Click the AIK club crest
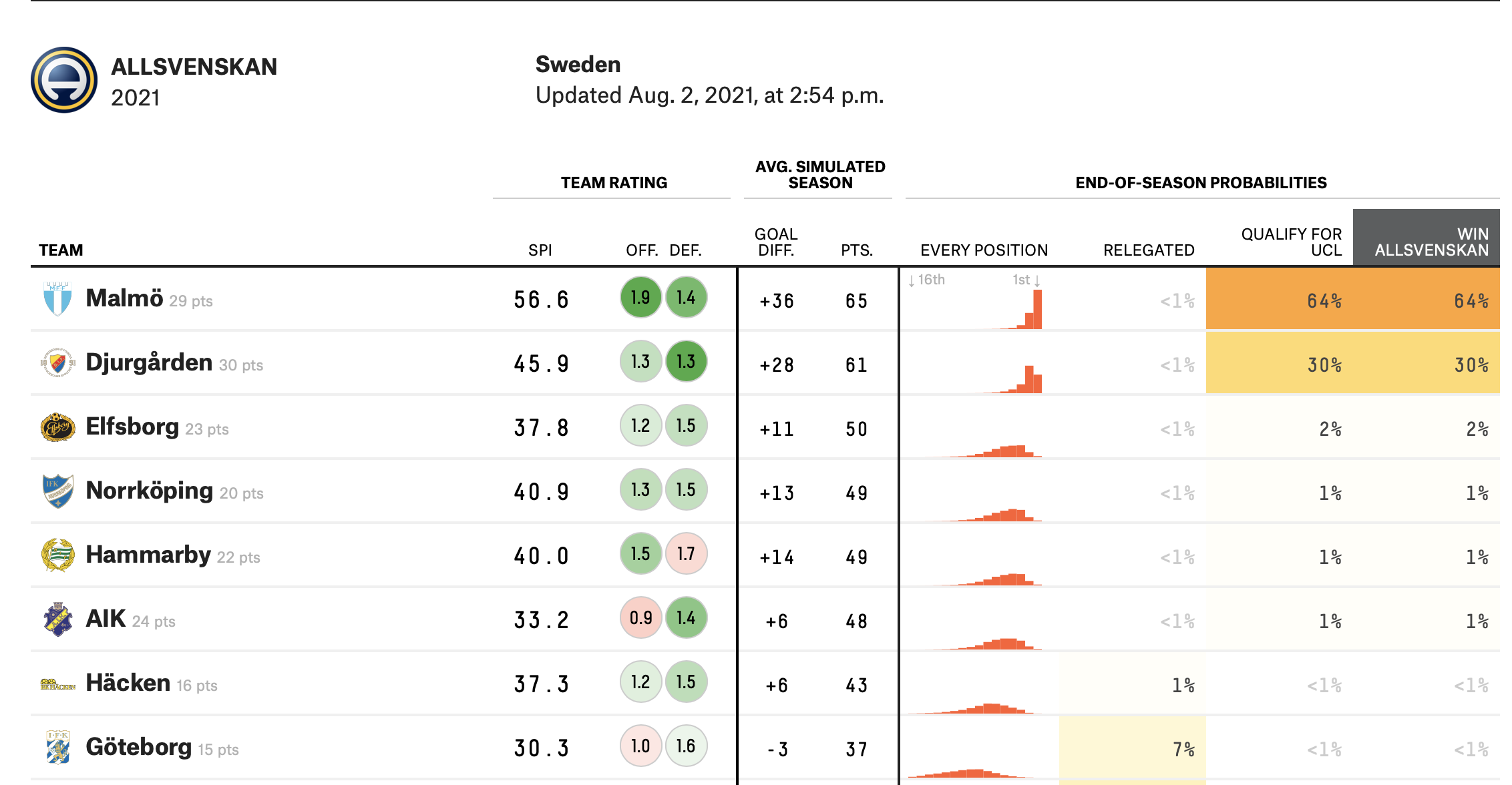The image size is (1512, 785). [x=57, y=619]
